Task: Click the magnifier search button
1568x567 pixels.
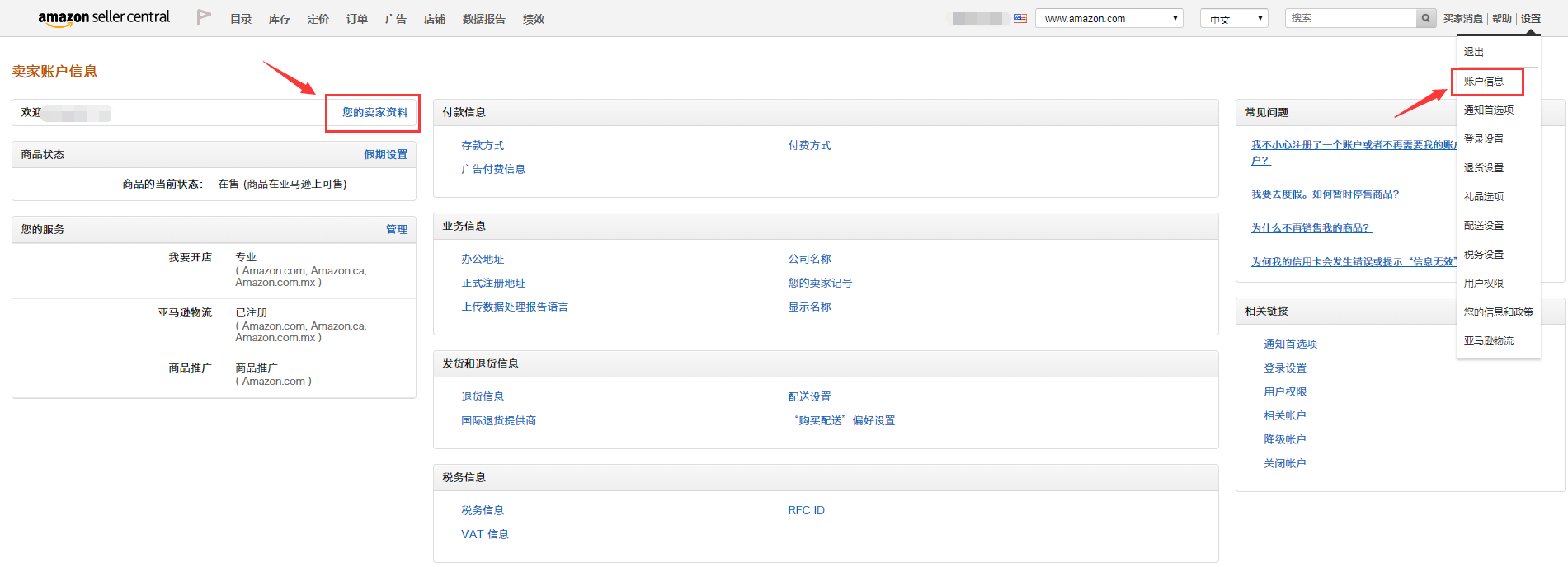Action: point(1426,18)
